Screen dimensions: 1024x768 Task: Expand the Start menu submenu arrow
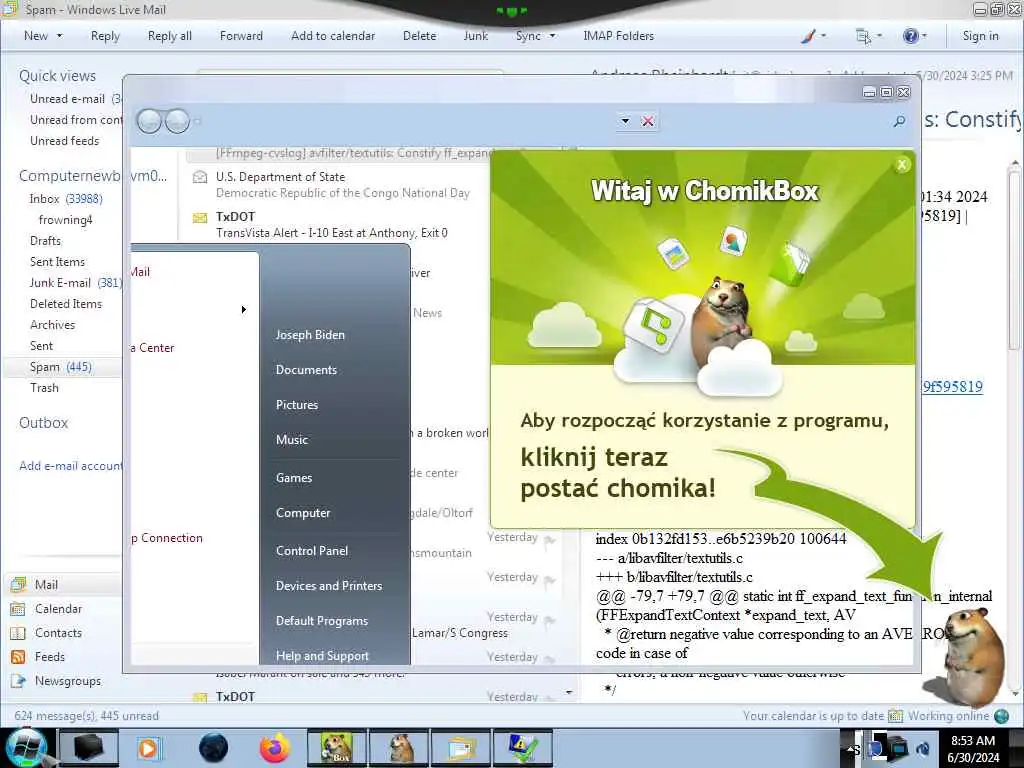[244, 310]
